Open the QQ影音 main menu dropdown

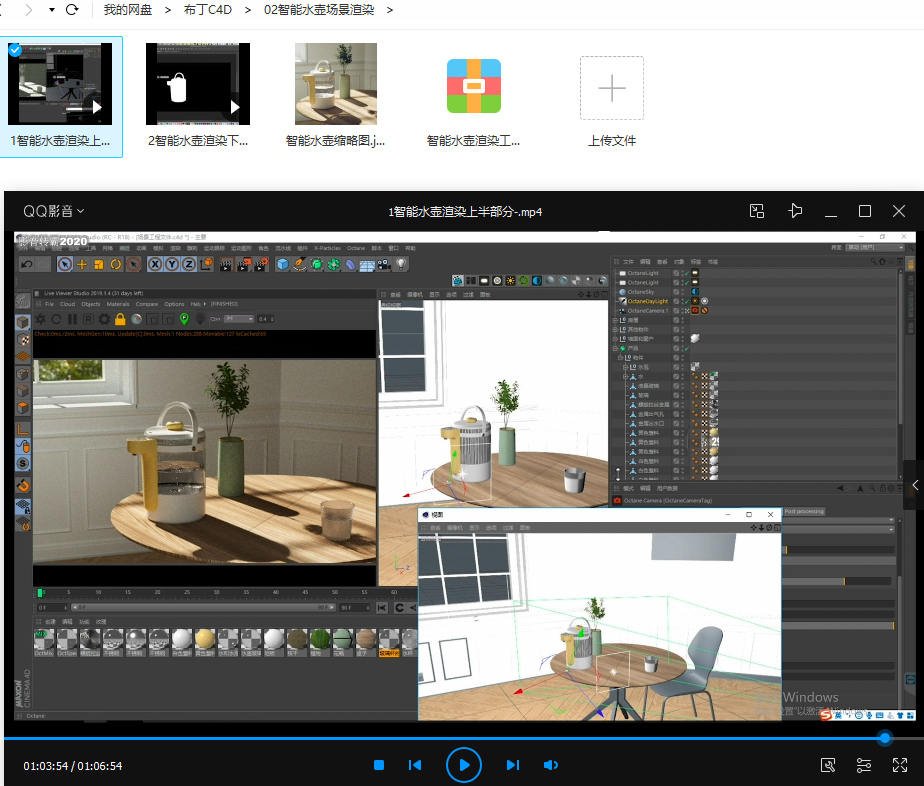pyautogui.click(x=54, y=211)
